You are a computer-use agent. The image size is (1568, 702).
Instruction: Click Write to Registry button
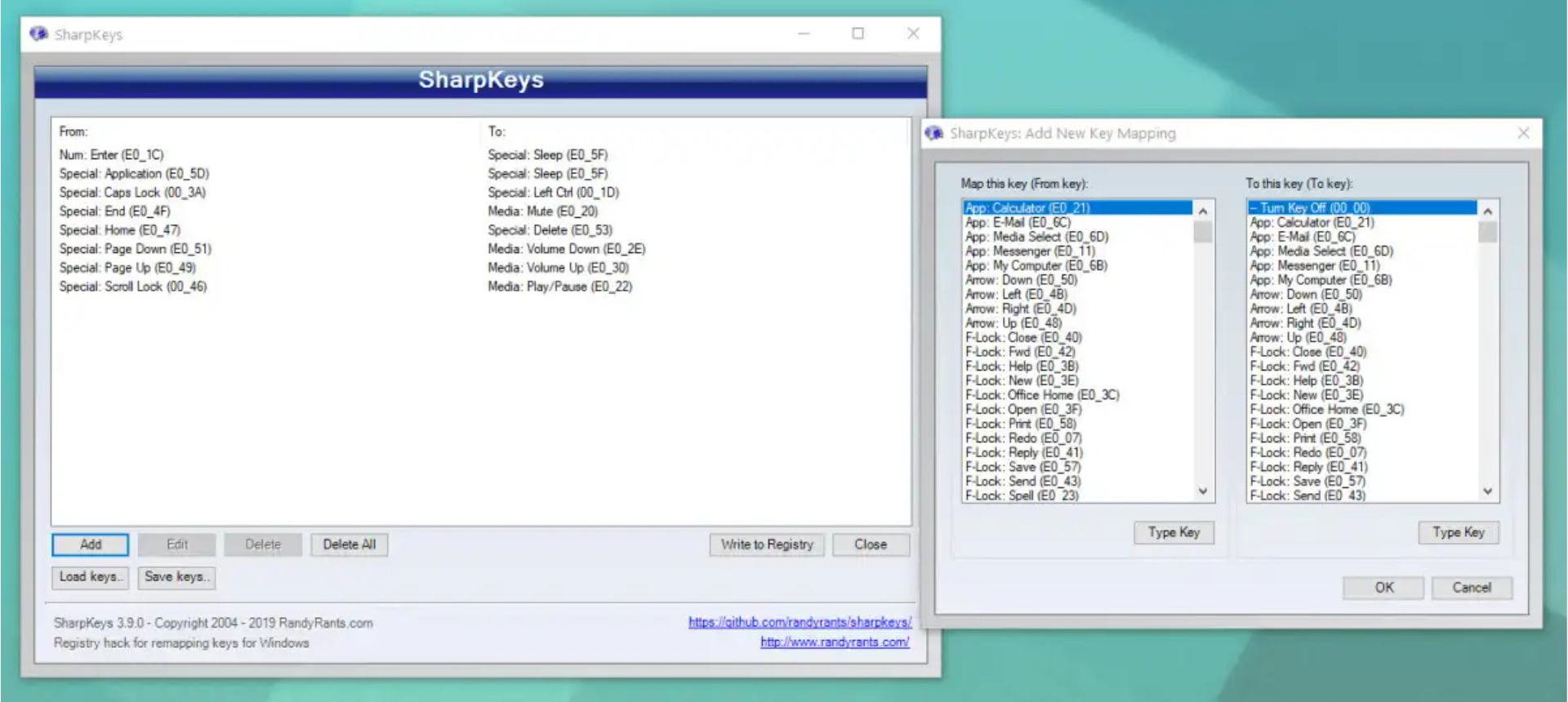point(767,544)
